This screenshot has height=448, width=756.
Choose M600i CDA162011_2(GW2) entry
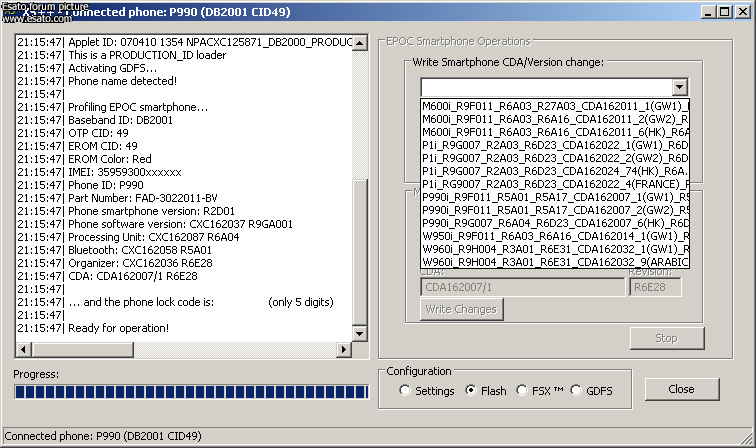(555, 119)
